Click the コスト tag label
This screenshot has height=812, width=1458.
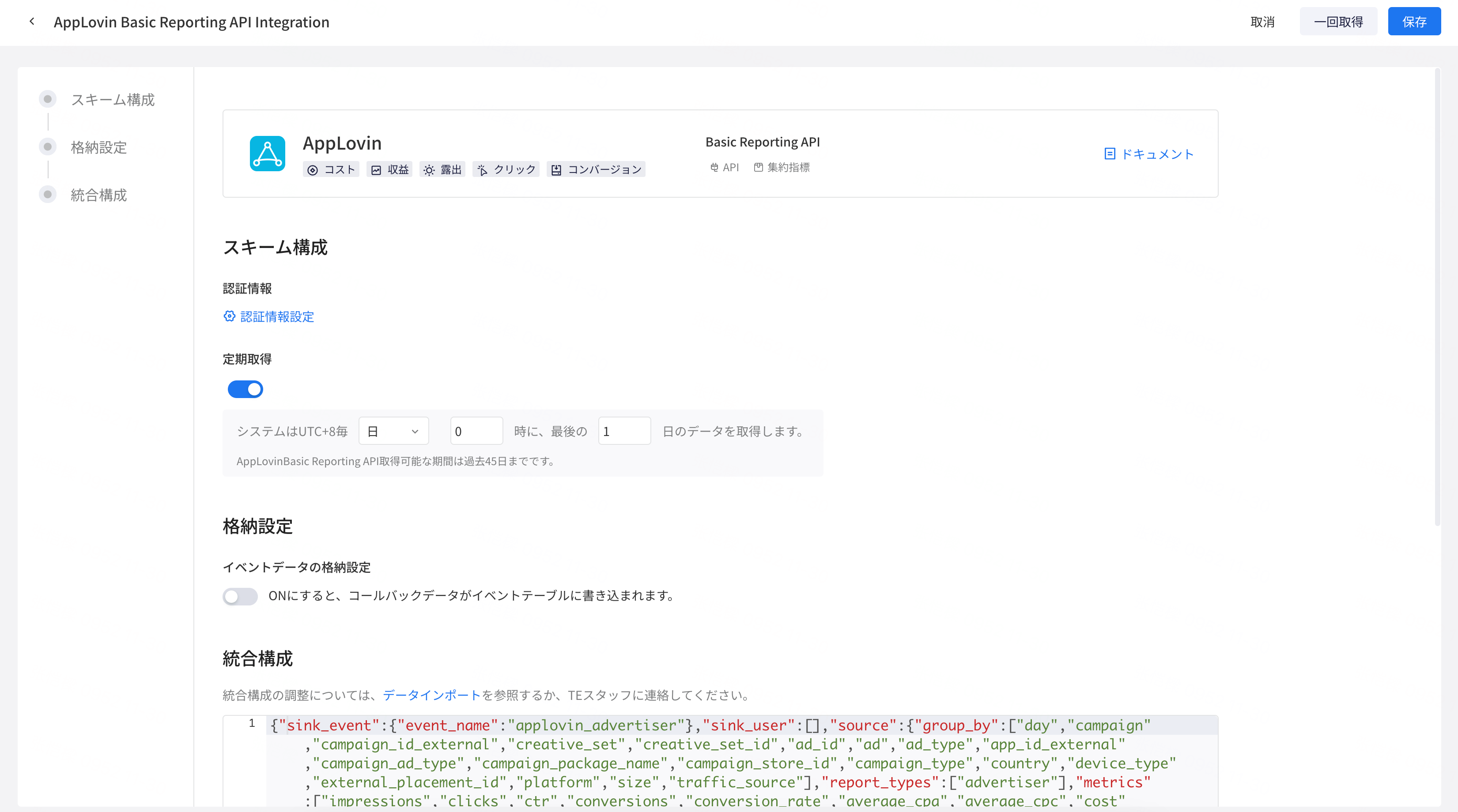pyautogui.click(x=340, y=170)
